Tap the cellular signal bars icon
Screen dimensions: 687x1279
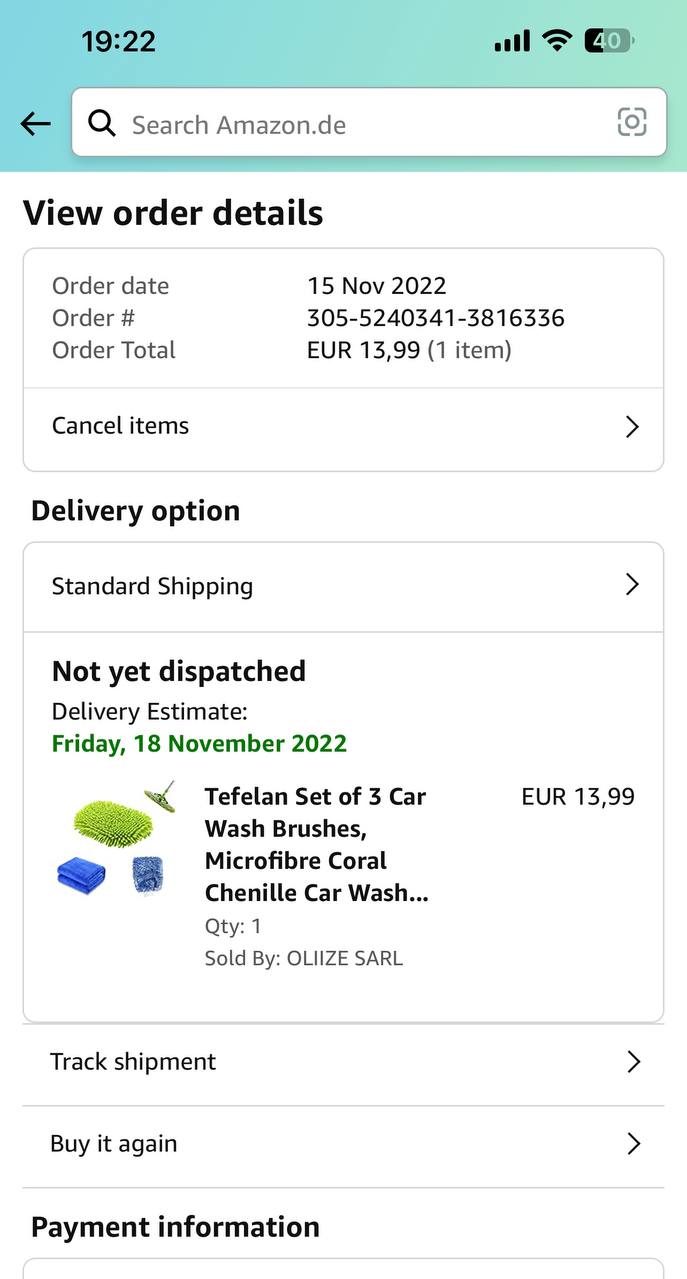pyautogui.click(x=512, y=42)
